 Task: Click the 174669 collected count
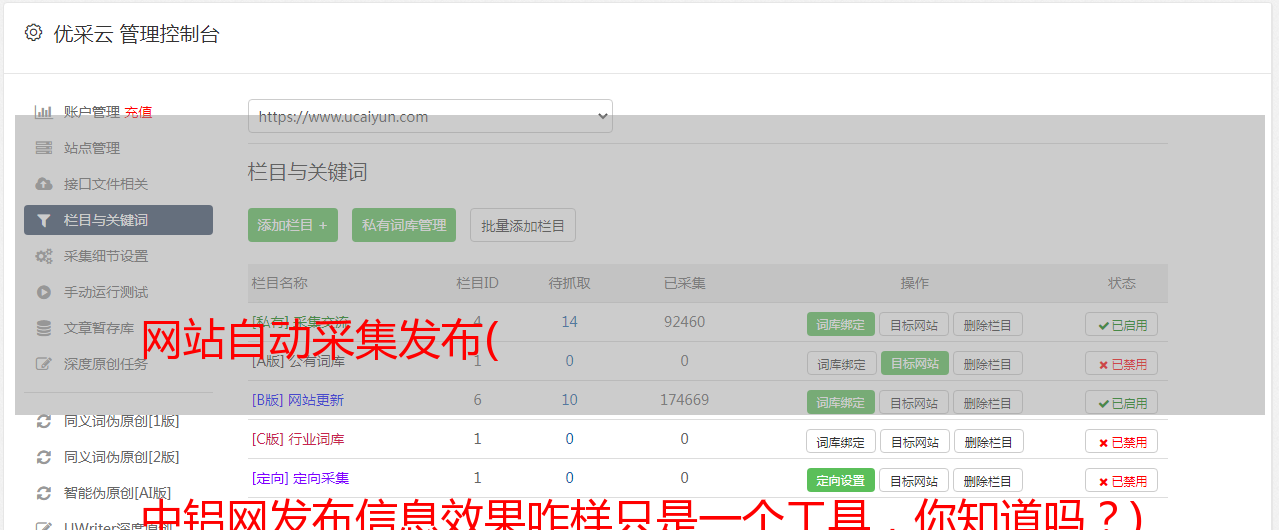(685, 400)
